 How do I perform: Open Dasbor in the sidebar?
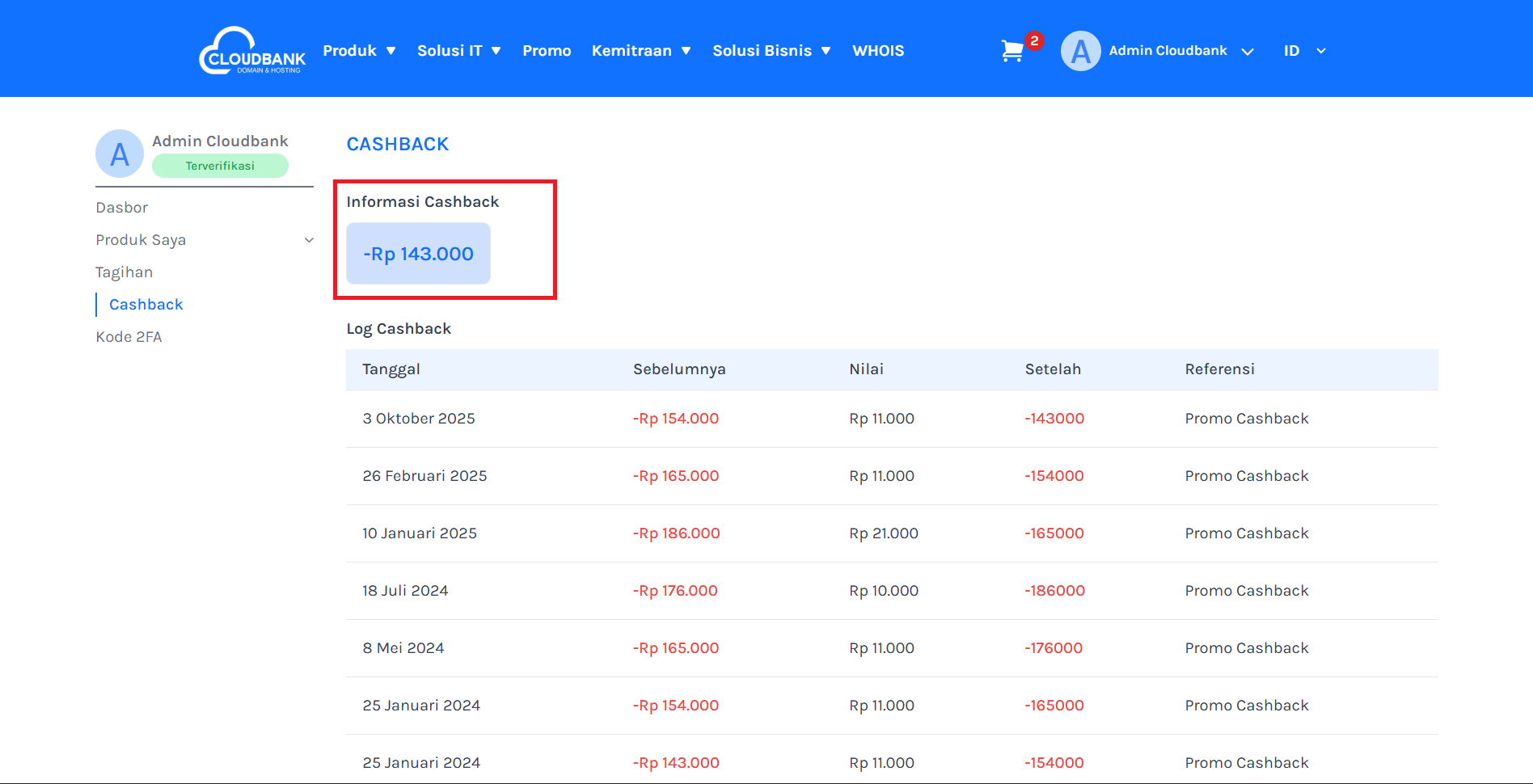pyautogui.click(x=122, y=208)
